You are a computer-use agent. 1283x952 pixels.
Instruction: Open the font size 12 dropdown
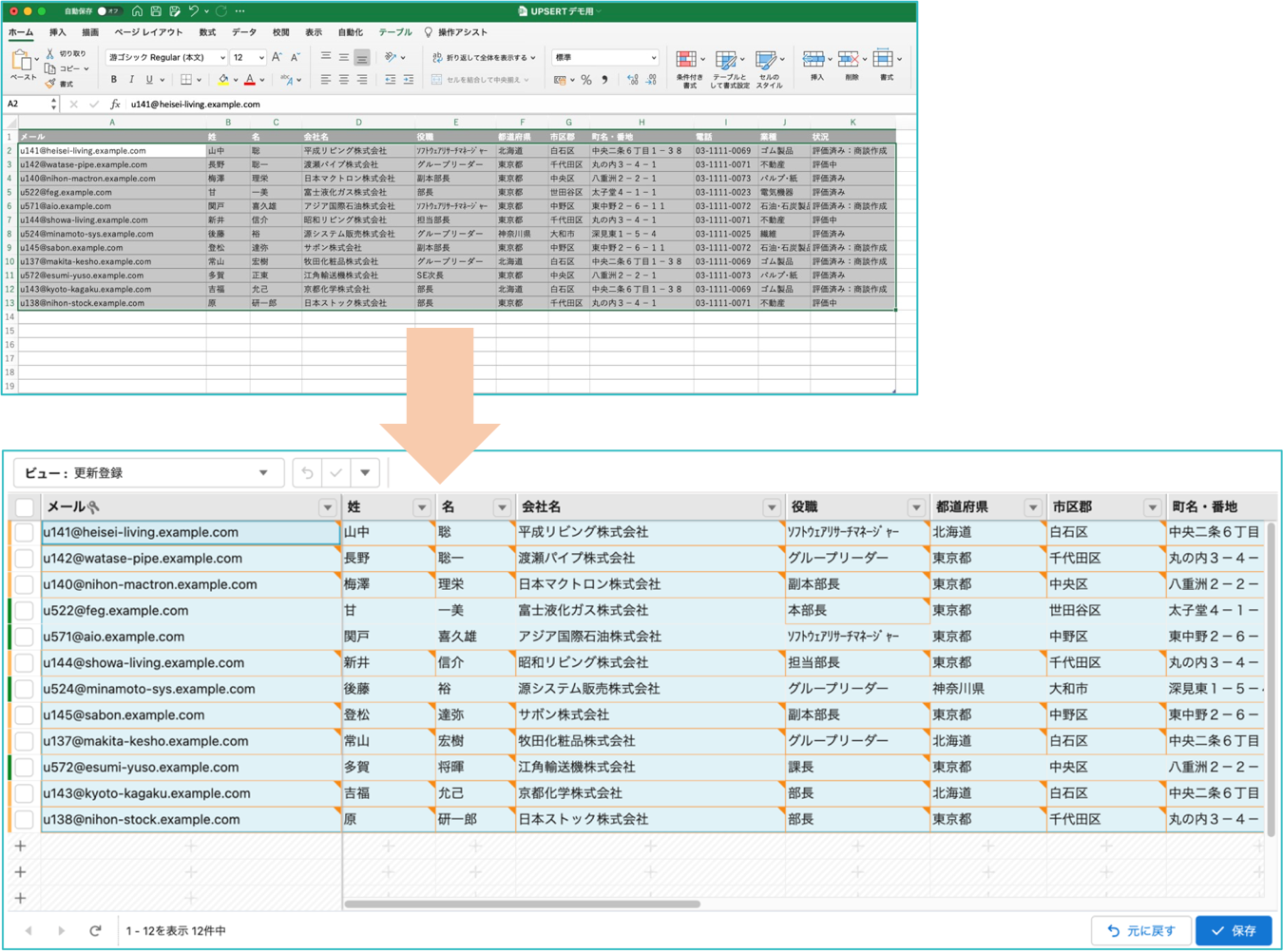[x=261, y=58]
